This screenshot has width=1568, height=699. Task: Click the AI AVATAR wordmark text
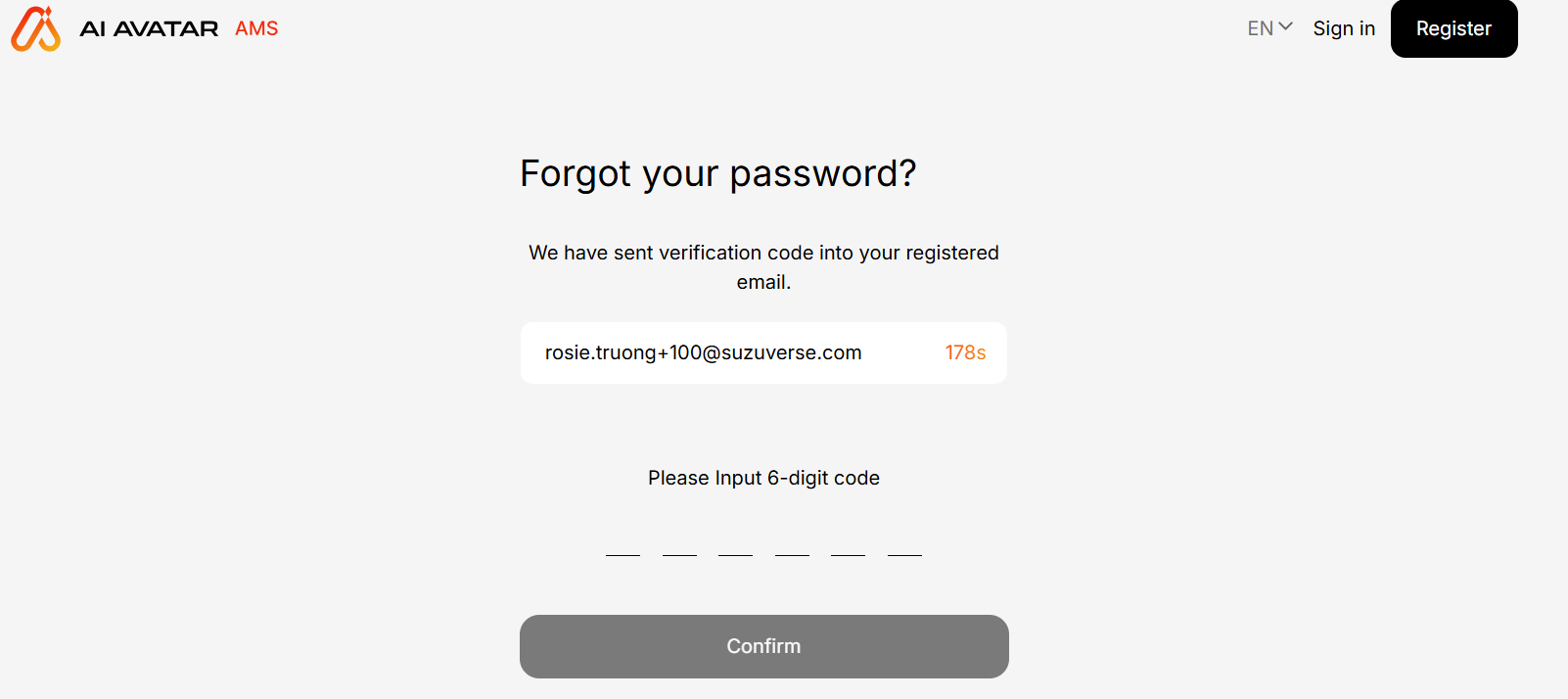tap(149, 29)
